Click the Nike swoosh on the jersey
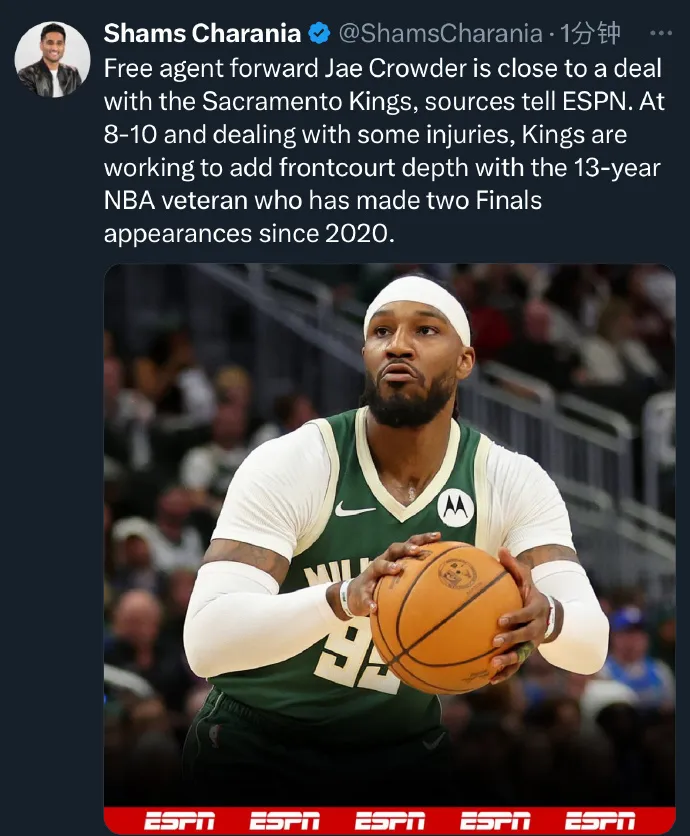Viewport: 690px width, 836px height. [354, 509]
